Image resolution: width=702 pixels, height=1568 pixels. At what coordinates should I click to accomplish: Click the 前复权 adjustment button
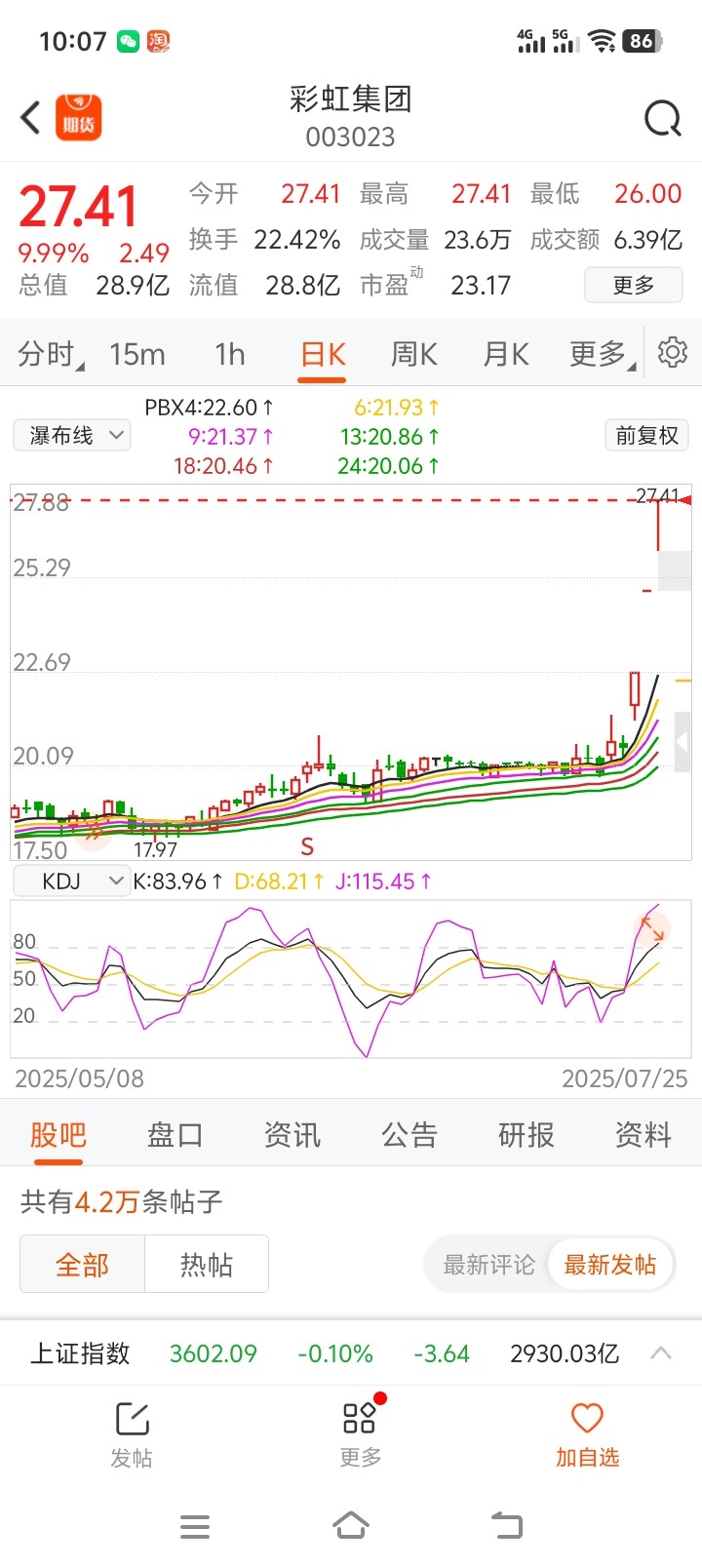pyautogui.click(x=647, y=435)
